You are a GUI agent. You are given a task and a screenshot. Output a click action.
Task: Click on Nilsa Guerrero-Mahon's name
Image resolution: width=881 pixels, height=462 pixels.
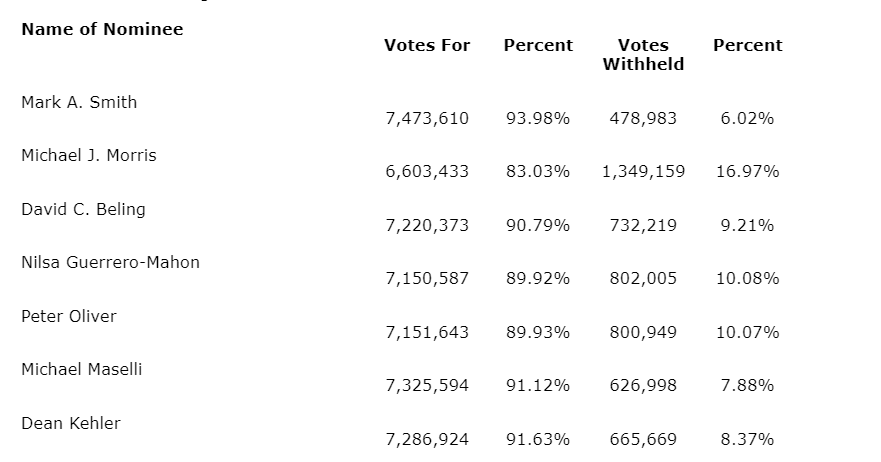click(x=110, y=262)
